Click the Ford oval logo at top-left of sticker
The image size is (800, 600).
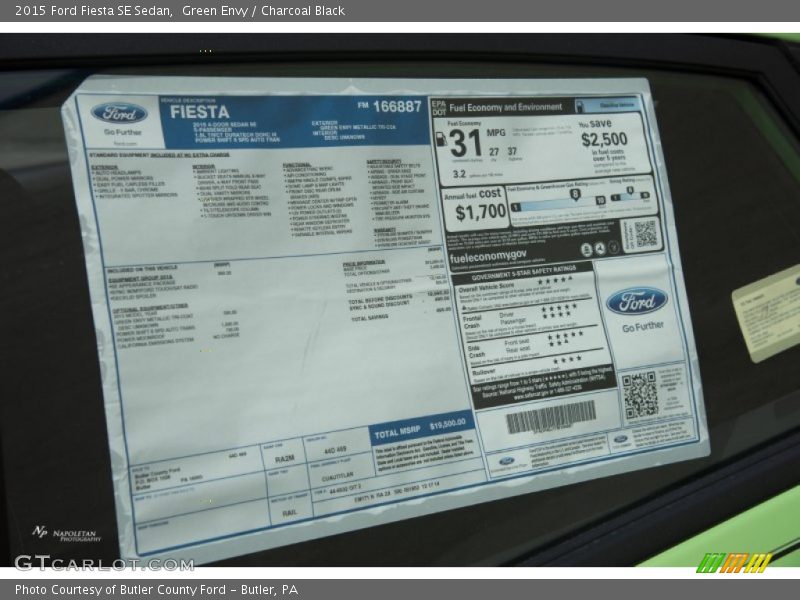(119, 113)
